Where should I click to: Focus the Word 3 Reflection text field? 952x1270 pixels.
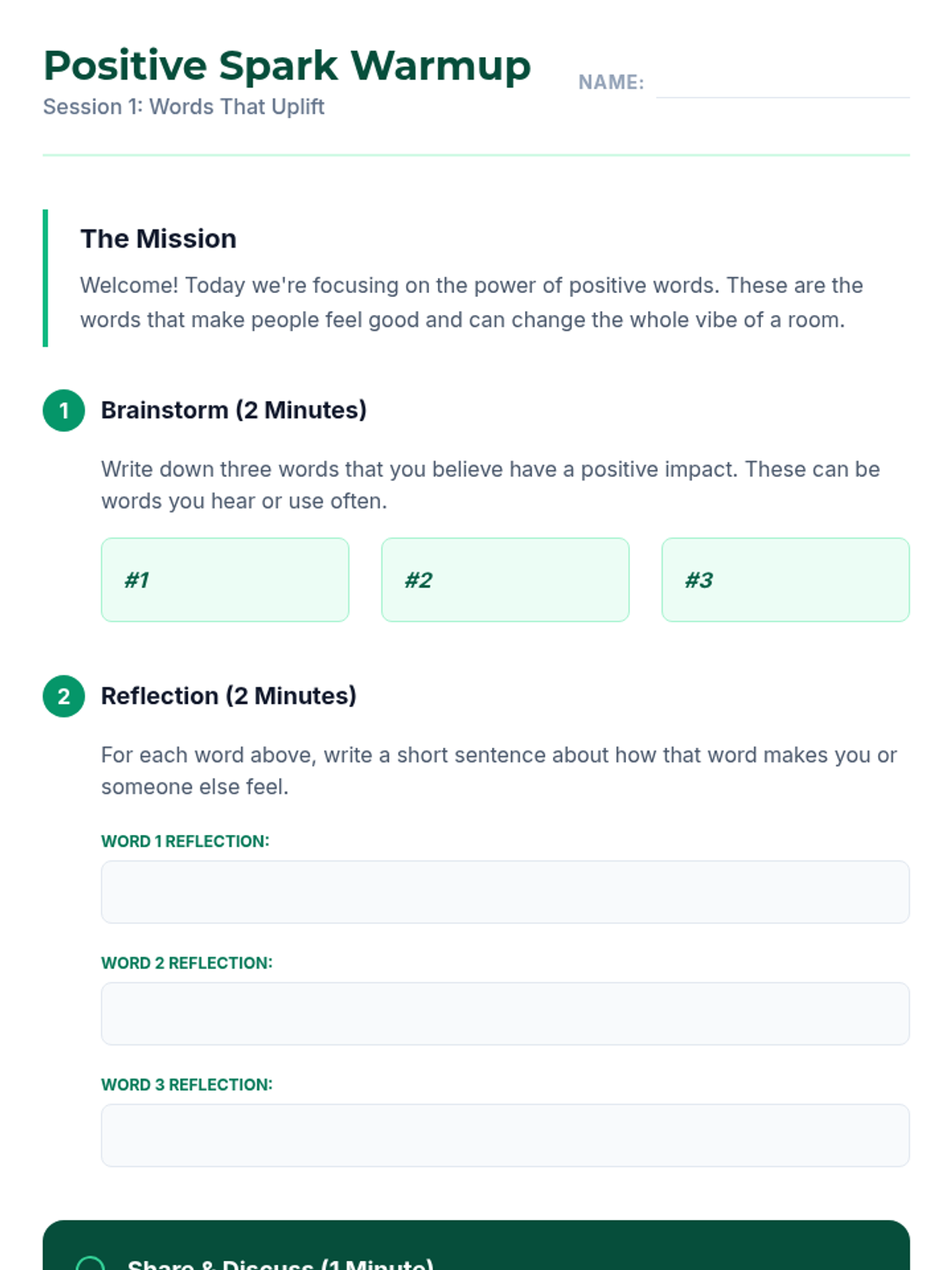click(x=505, y=1134)
